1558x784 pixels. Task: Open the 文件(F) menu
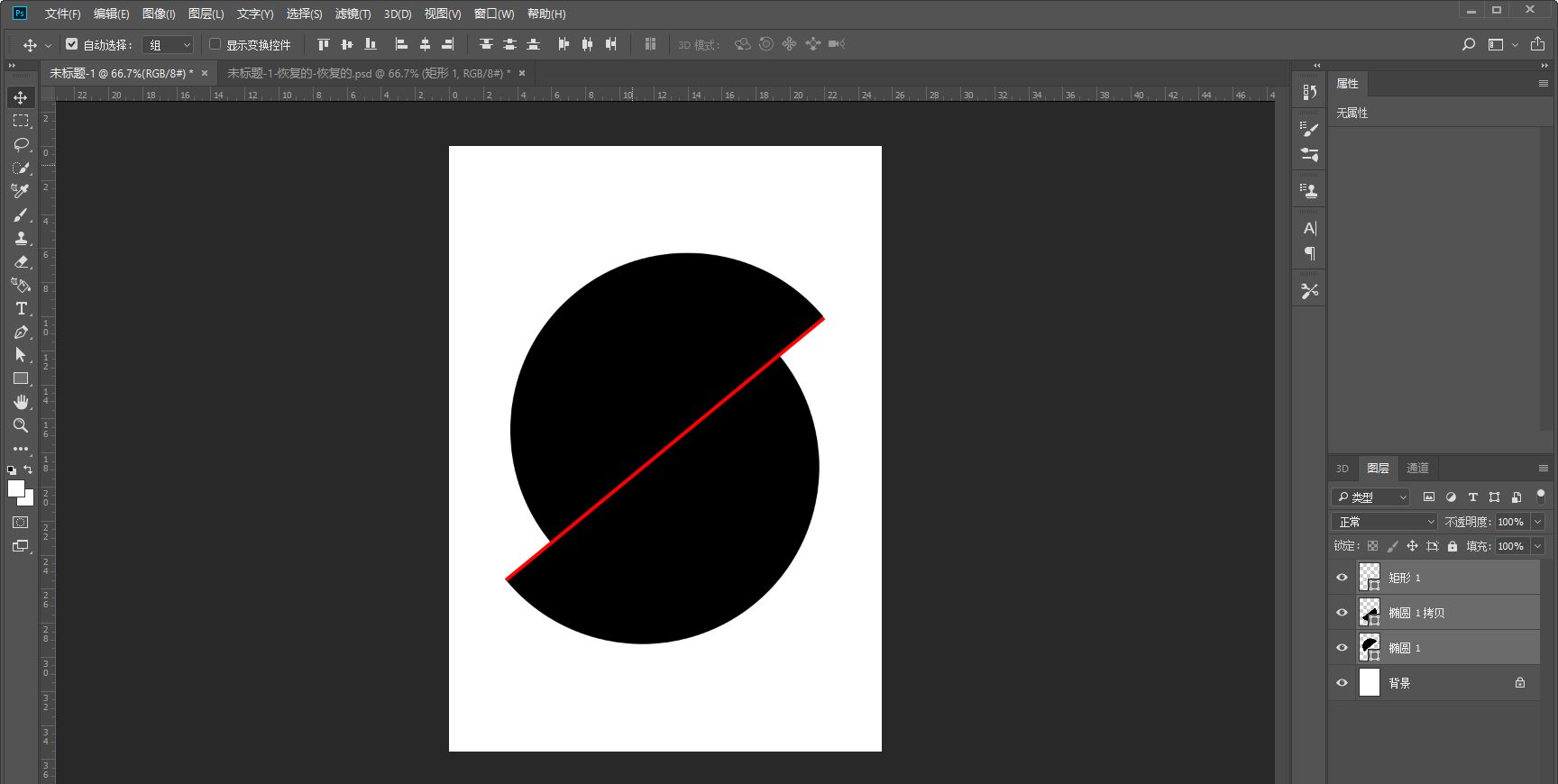(x=62, y=14)
